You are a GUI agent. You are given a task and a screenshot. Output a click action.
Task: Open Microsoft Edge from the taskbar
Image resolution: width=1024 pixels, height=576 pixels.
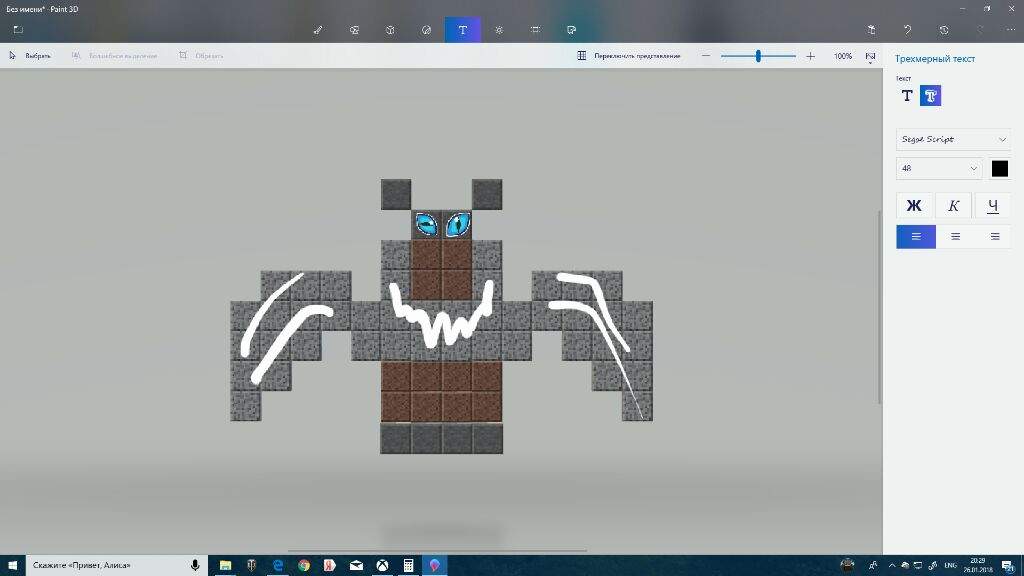[278, 566]
